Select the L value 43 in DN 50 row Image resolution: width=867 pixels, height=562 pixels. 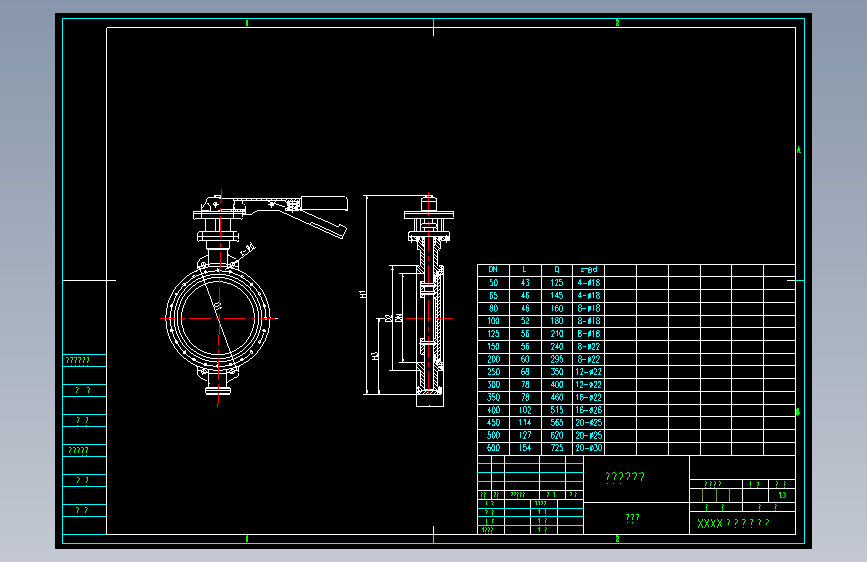coord(525,283)
